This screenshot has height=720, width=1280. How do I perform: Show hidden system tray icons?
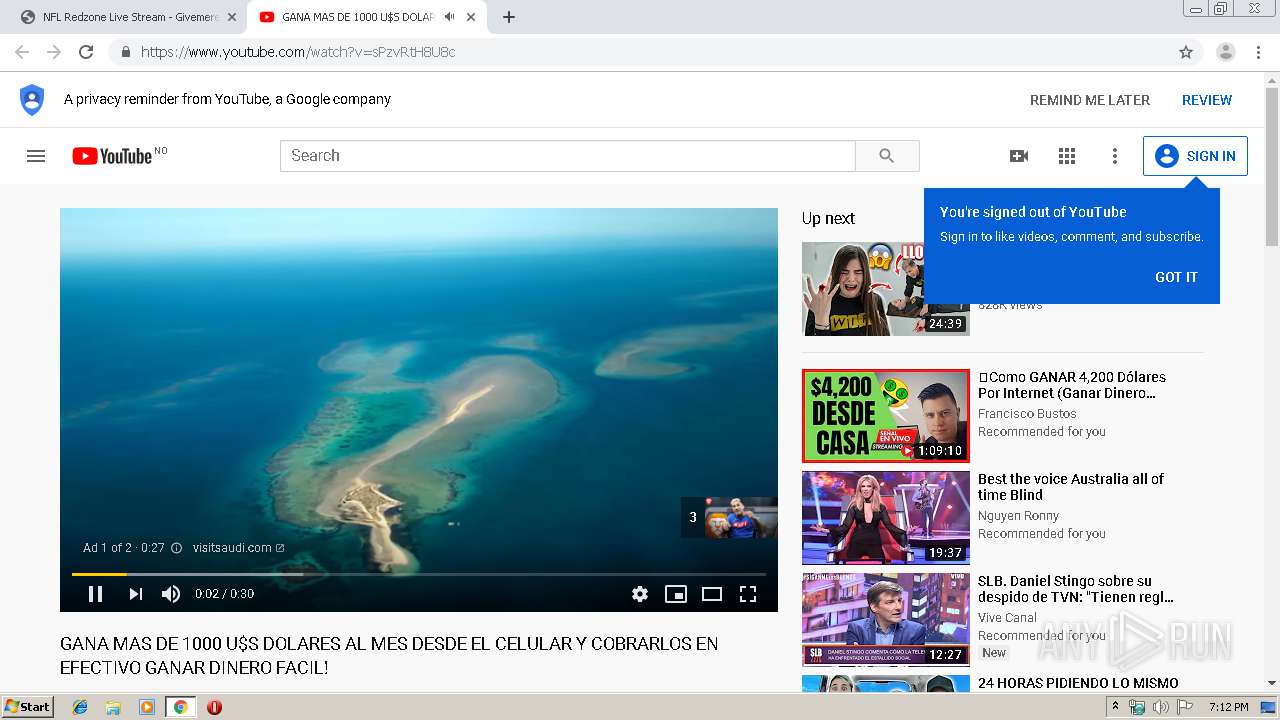[x=1116, y=707]
